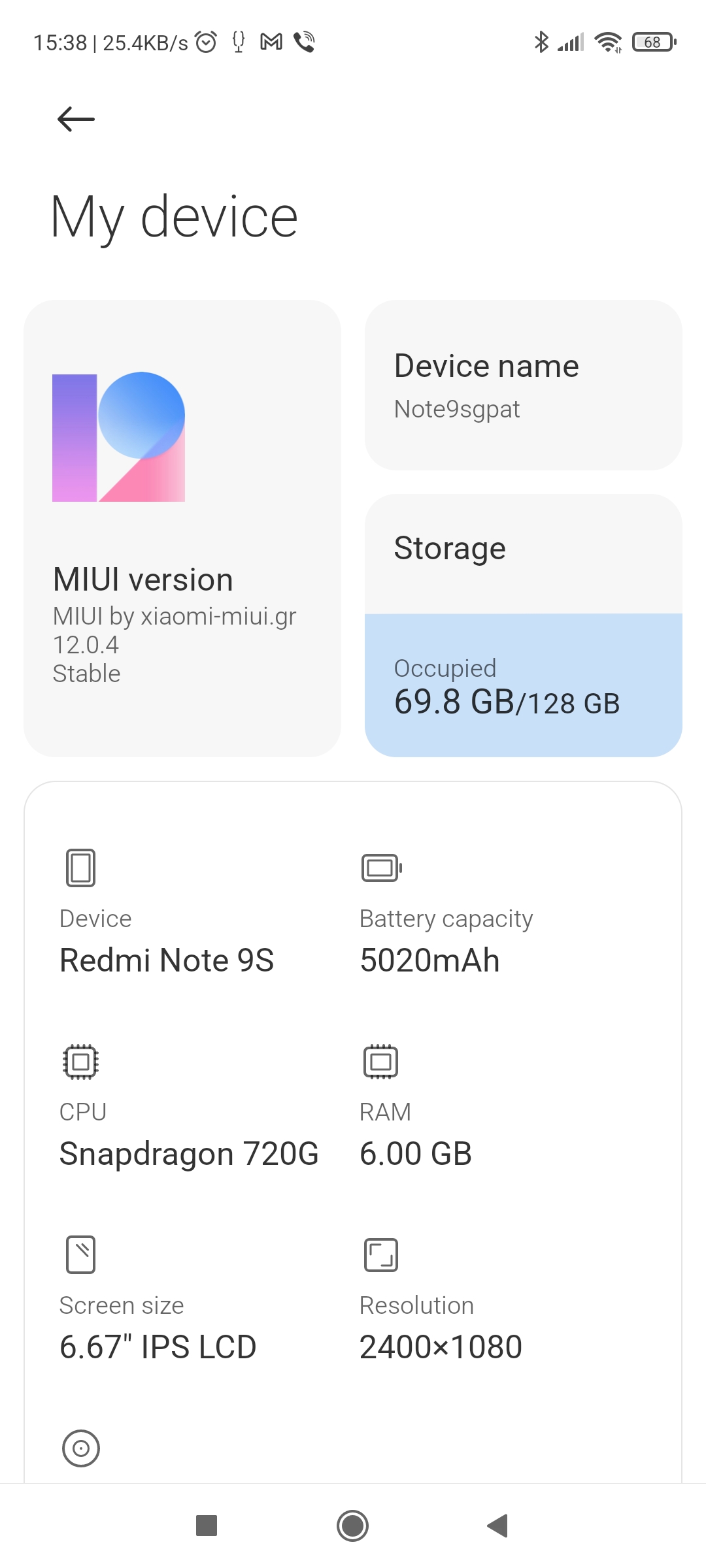Tap the camera lens icon
The image size is (706, 1568).
(81, 1448)
